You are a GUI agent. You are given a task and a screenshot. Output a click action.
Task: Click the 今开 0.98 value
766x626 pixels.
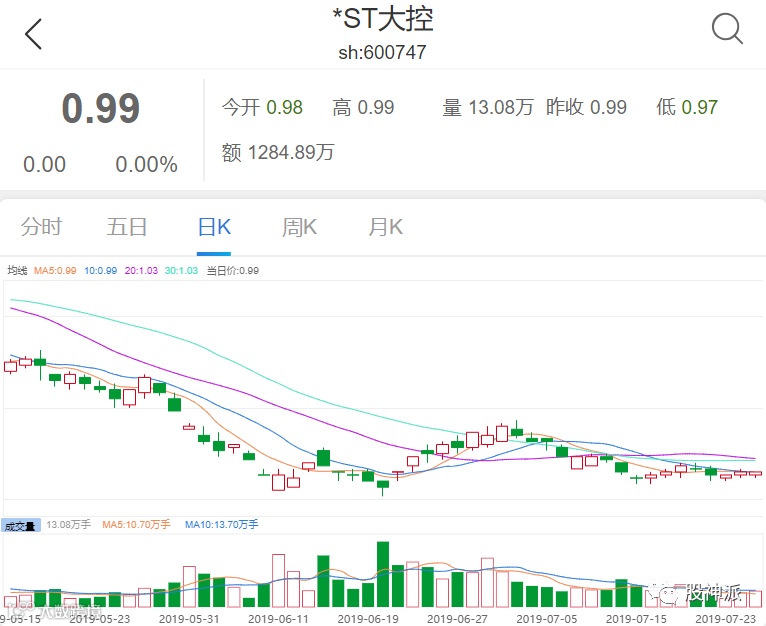[x=262, y=108]
